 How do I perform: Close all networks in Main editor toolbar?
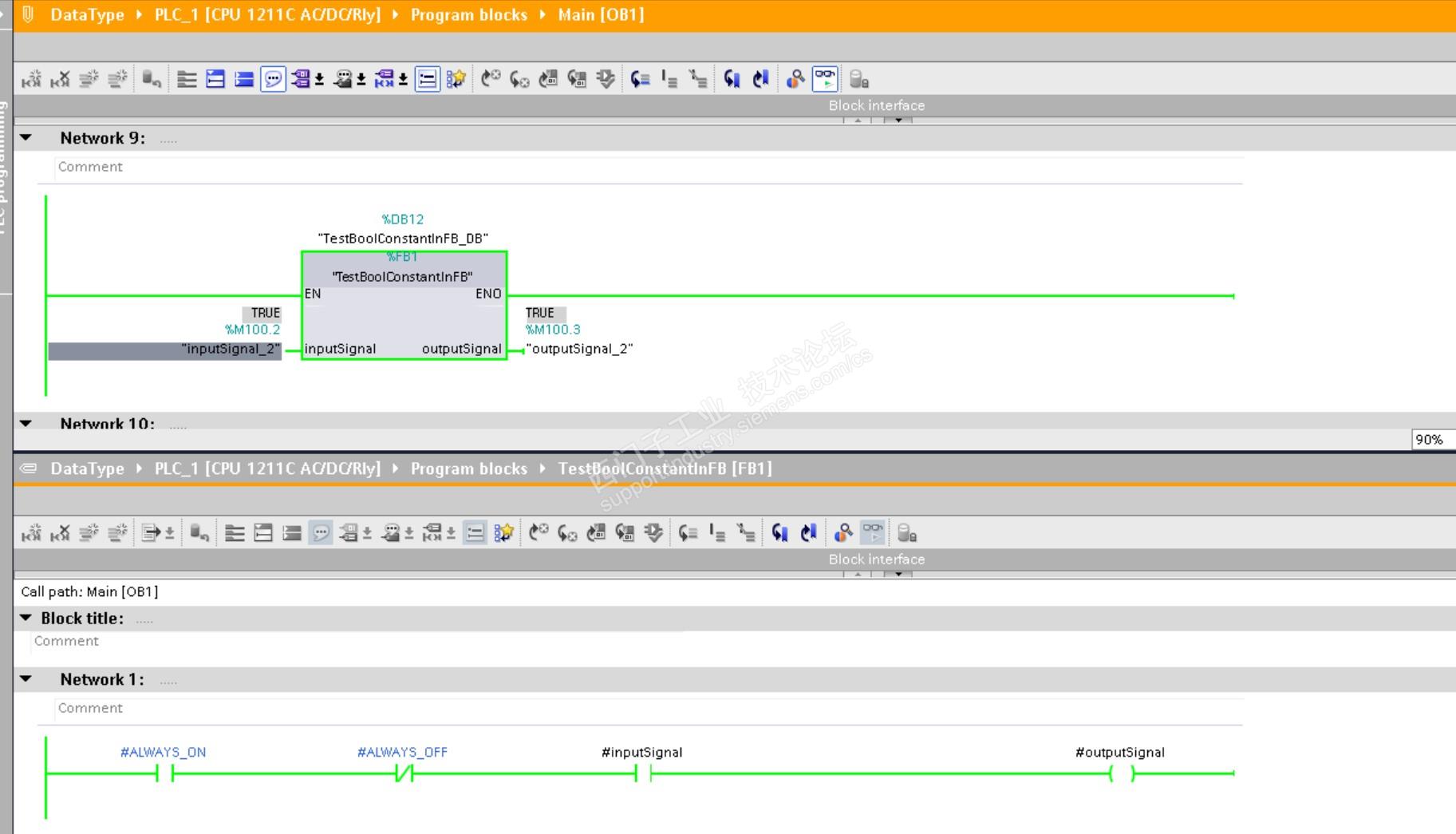click(x=244, y=79)
